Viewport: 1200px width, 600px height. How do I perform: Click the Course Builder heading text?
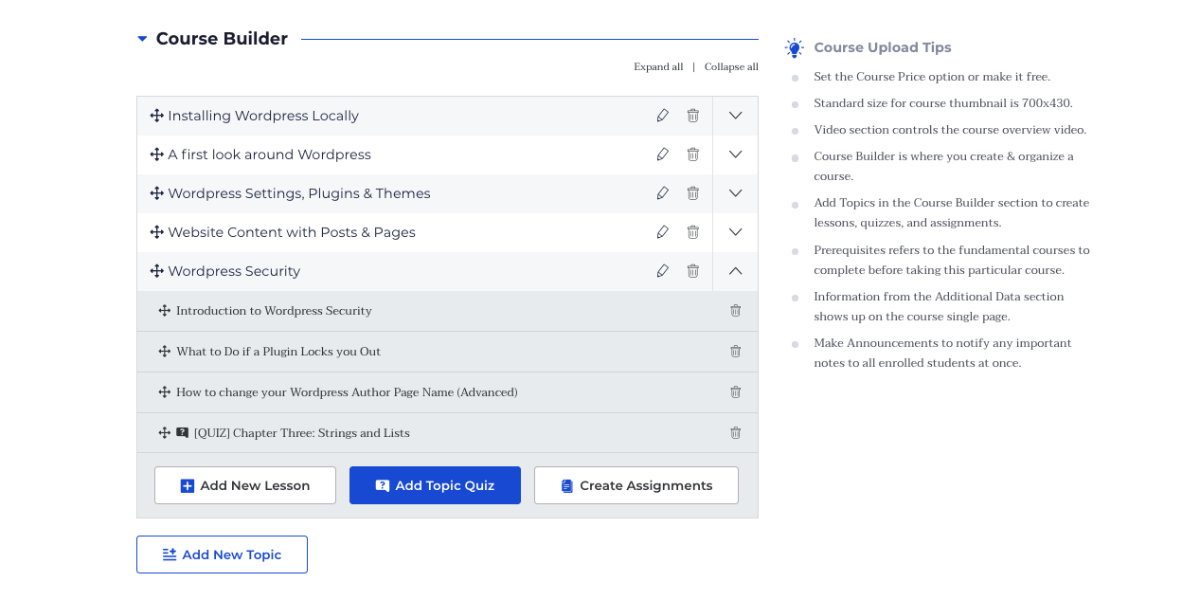222,39
